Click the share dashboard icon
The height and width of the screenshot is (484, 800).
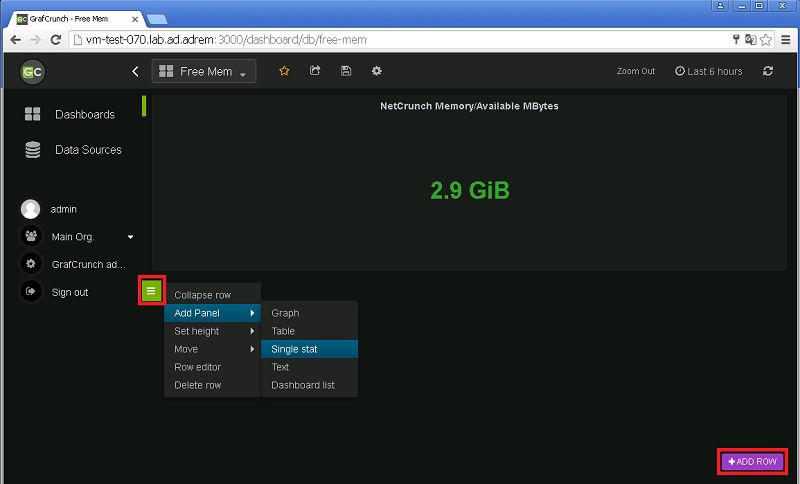click(x=315, y=71)
